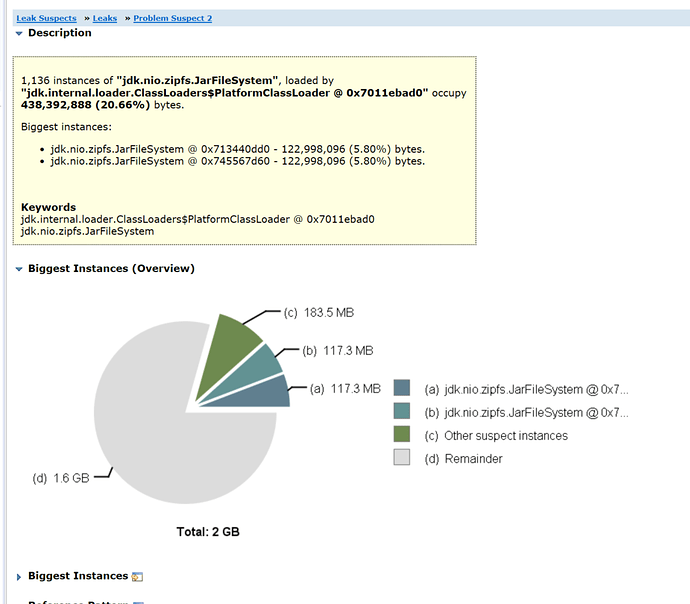Click the Leak Suspects breadcrumb link
Screen dimensions: 690x604
(46, 18)
